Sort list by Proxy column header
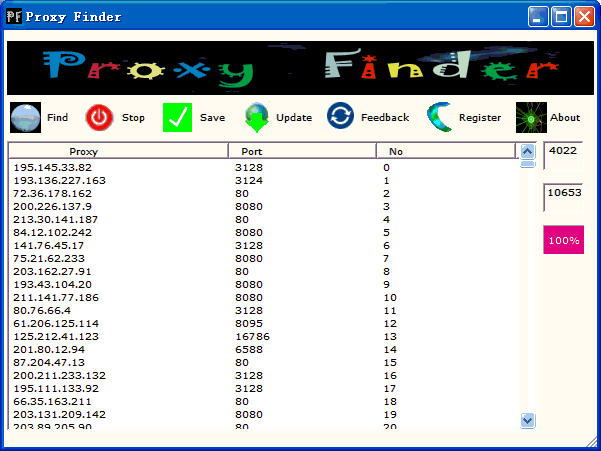 119,151
